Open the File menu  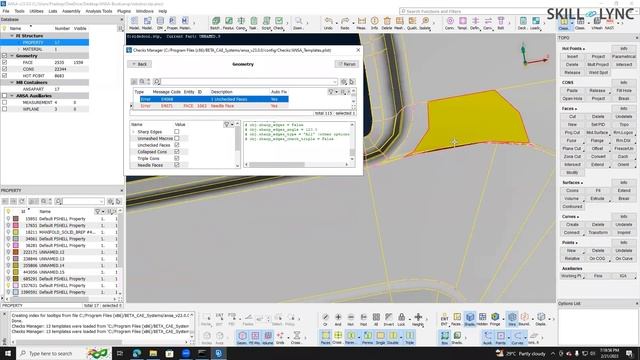pos(6,11)
